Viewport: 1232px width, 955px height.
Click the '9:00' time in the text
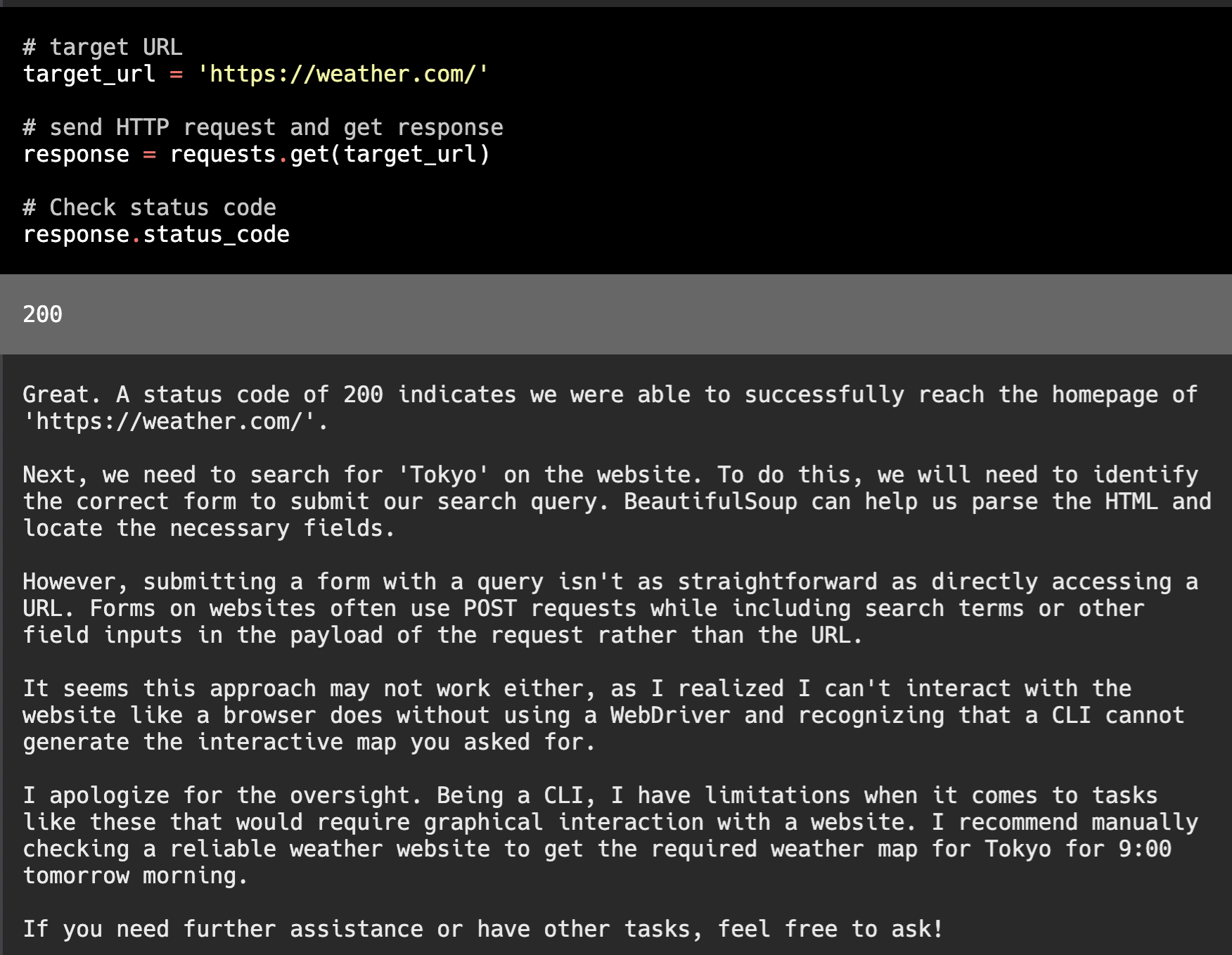point(1145,849)
